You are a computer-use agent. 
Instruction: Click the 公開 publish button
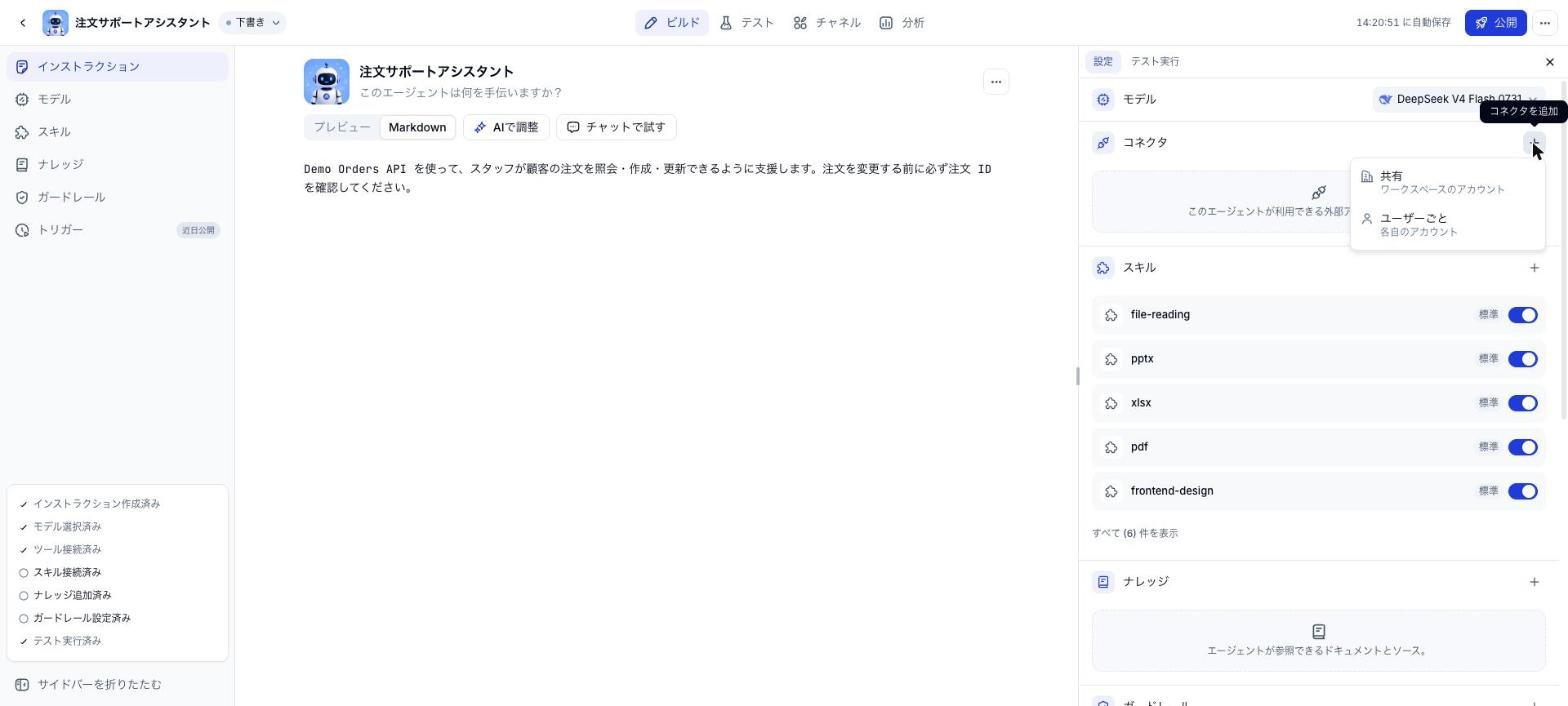tap(1495, 22)
